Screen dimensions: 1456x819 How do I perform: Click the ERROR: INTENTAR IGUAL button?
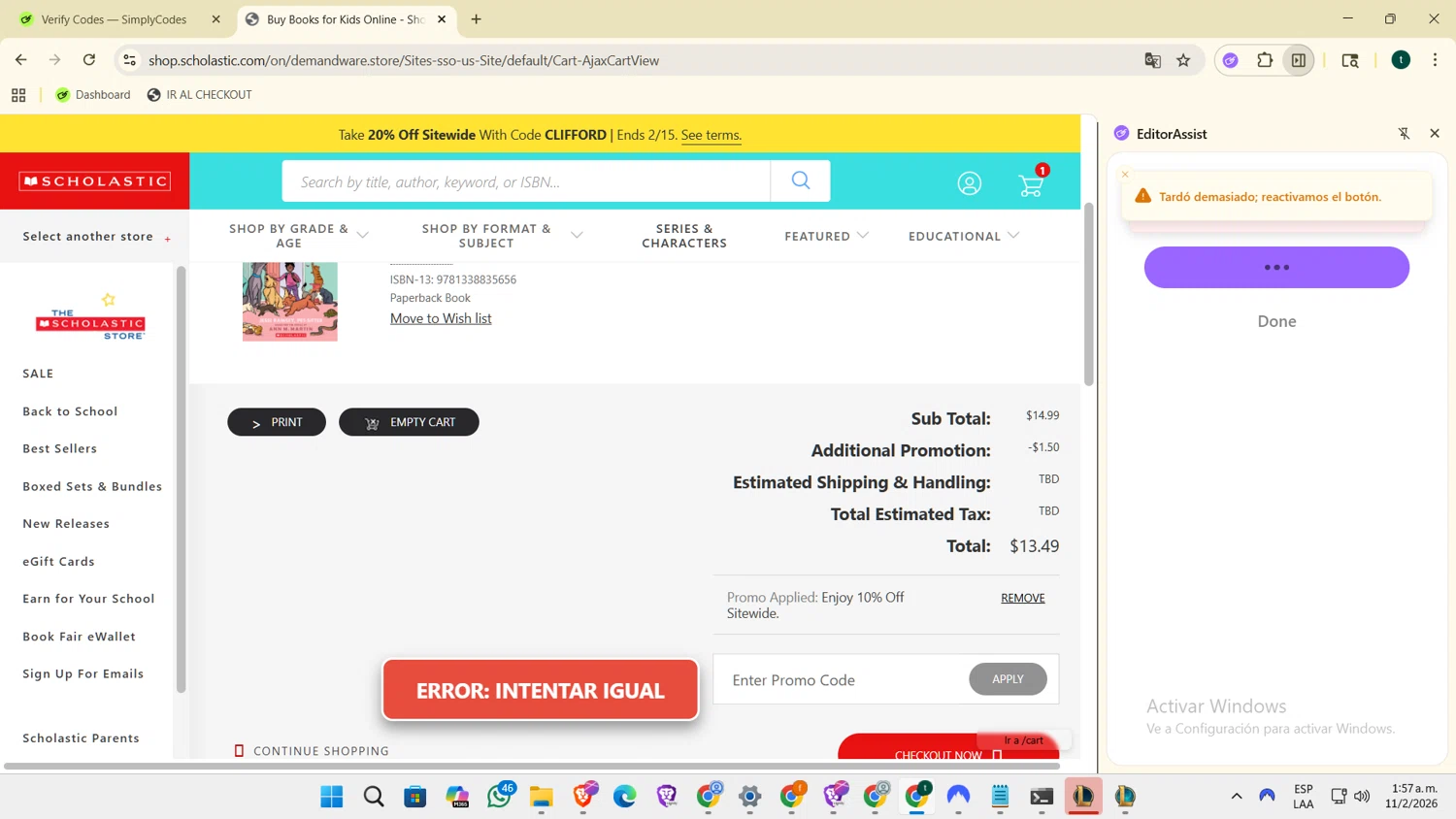coord(541,690)
